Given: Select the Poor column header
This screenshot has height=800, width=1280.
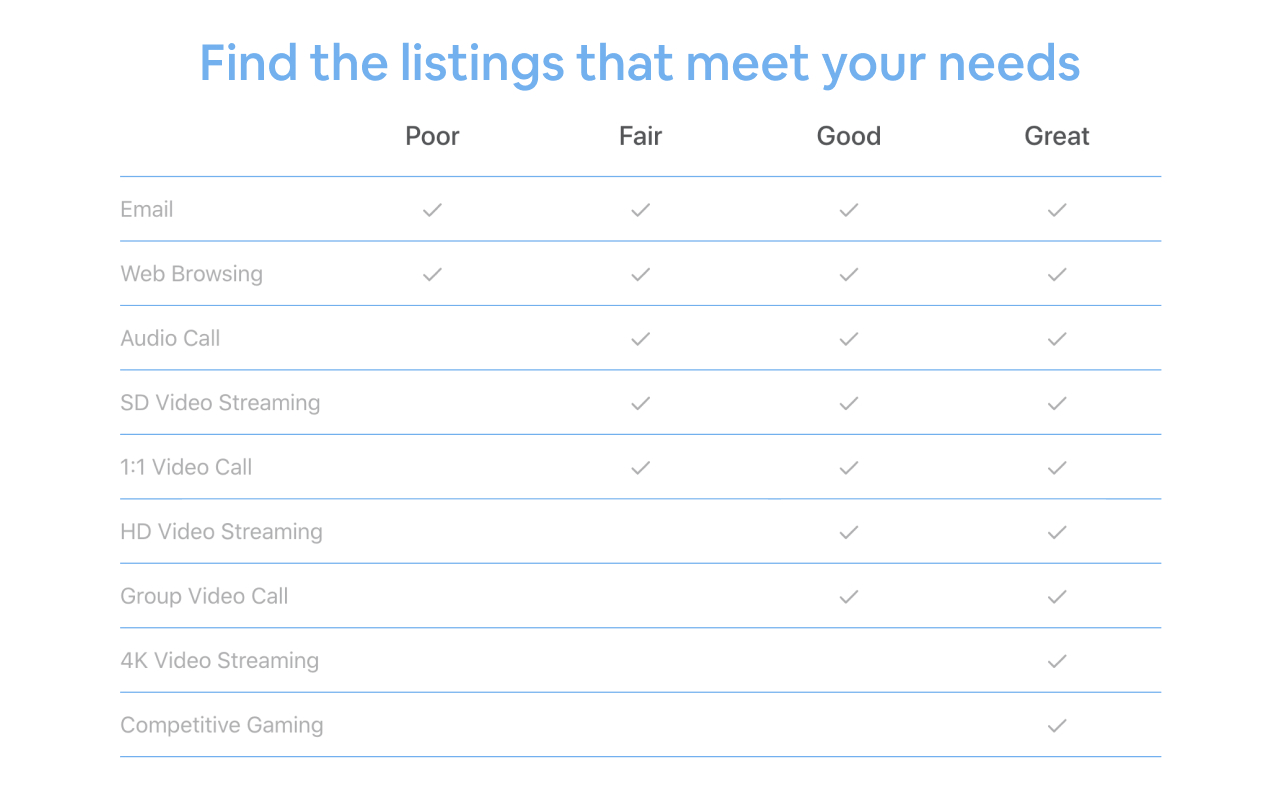Looking at the screenshot, I should 432,136.
